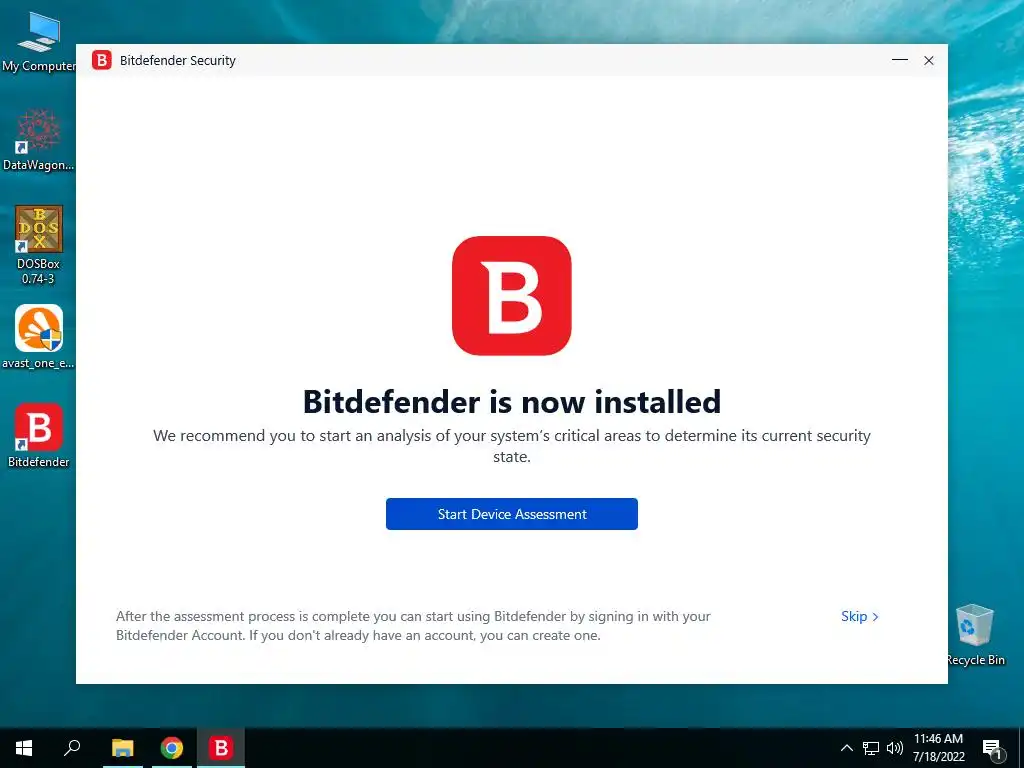The height and width of the screenshot is (768, 1024).
Task: Select the DataWagon desktop shortcut
Action: pyautogui.click(x=38, y=140)
